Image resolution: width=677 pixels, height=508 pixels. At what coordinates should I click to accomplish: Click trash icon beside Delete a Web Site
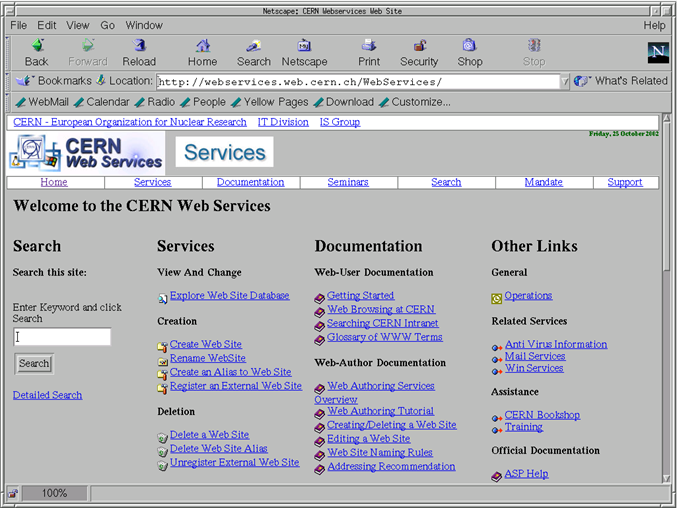[x=162, y=437]
